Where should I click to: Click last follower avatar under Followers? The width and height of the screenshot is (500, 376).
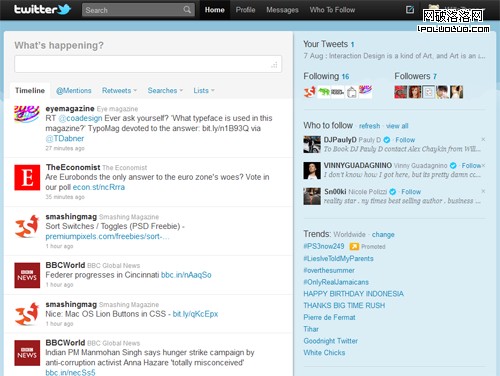(x=456, y=92)
